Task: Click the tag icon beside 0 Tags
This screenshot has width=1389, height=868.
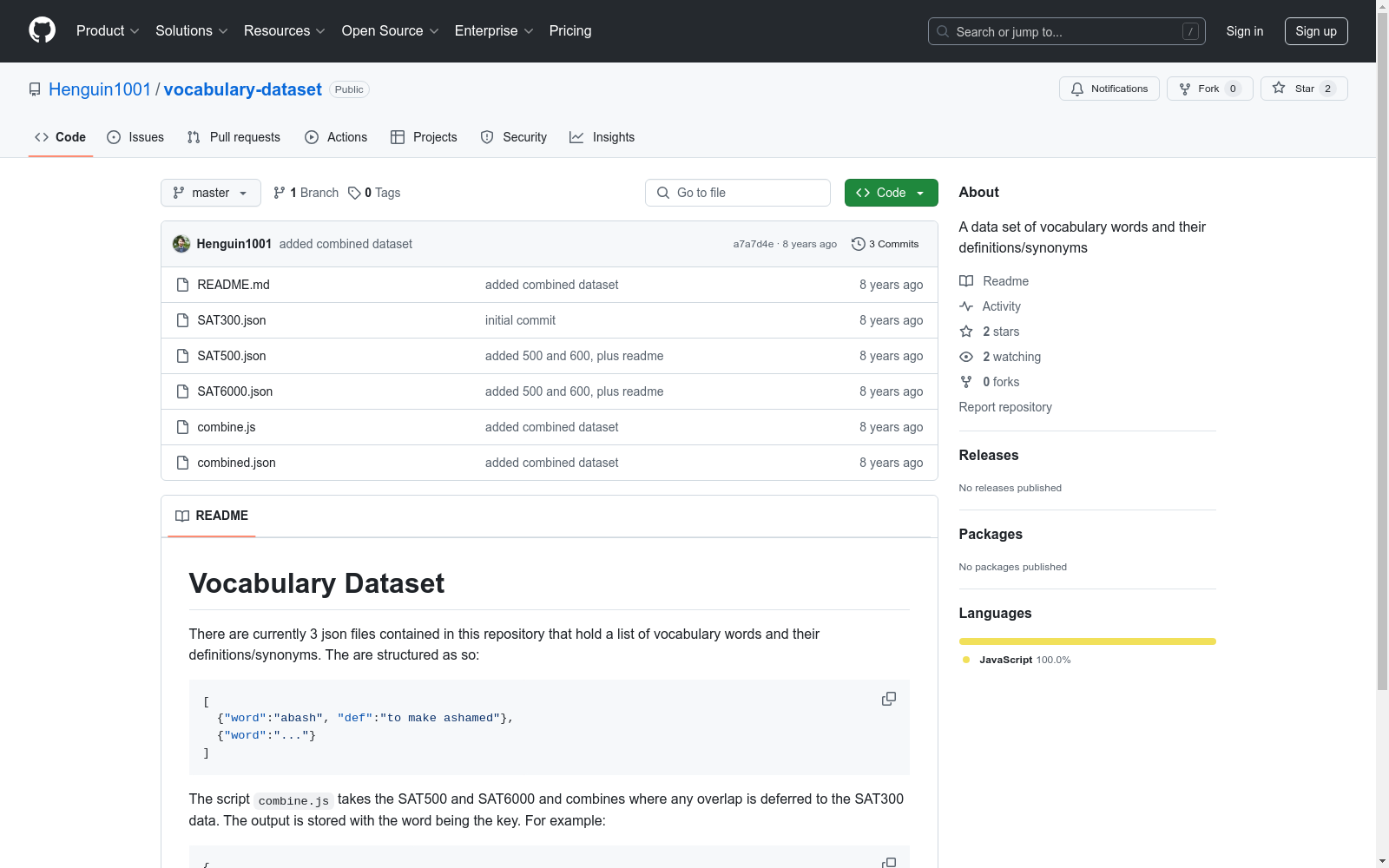Action: (x=354, y=193)
